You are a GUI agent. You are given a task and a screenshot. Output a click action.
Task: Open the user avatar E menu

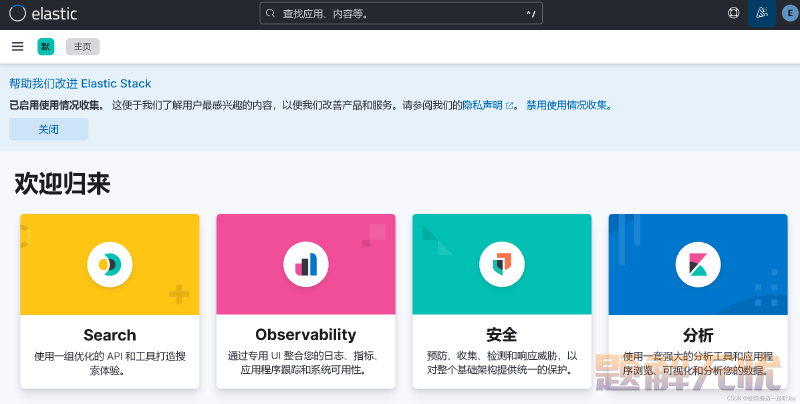790,13
